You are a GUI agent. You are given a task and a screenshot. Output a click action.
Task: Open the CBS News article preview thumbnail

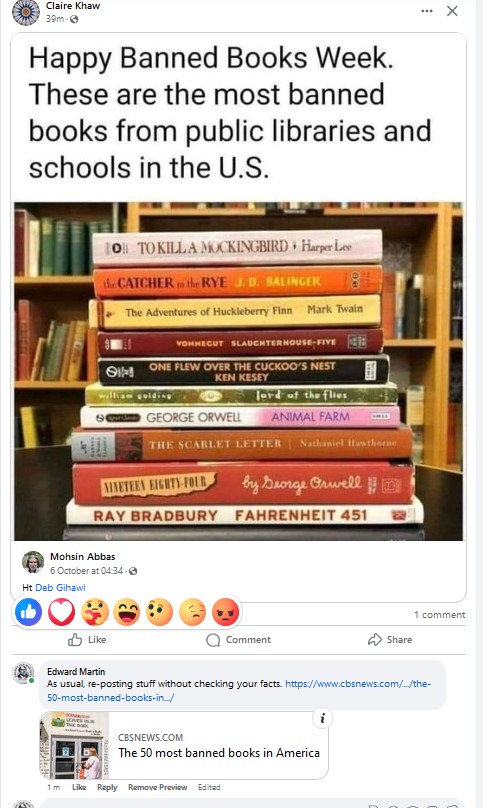[x=75, y=745]
